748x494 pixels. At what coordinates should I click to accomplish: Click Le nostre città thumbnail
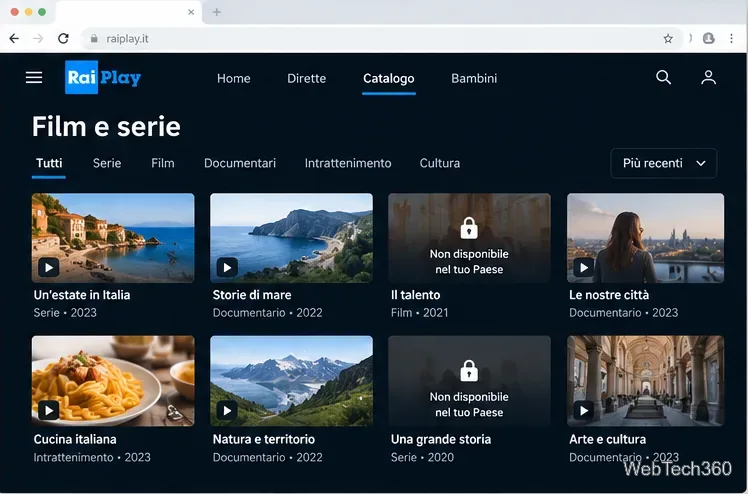pyautogui.click(x=645, y=237)
